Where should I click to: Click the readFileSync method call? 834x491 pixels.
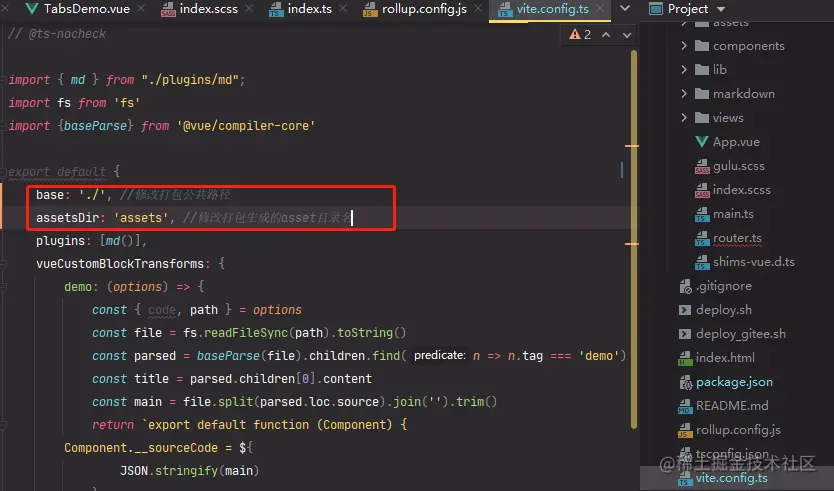click(246, 333)
